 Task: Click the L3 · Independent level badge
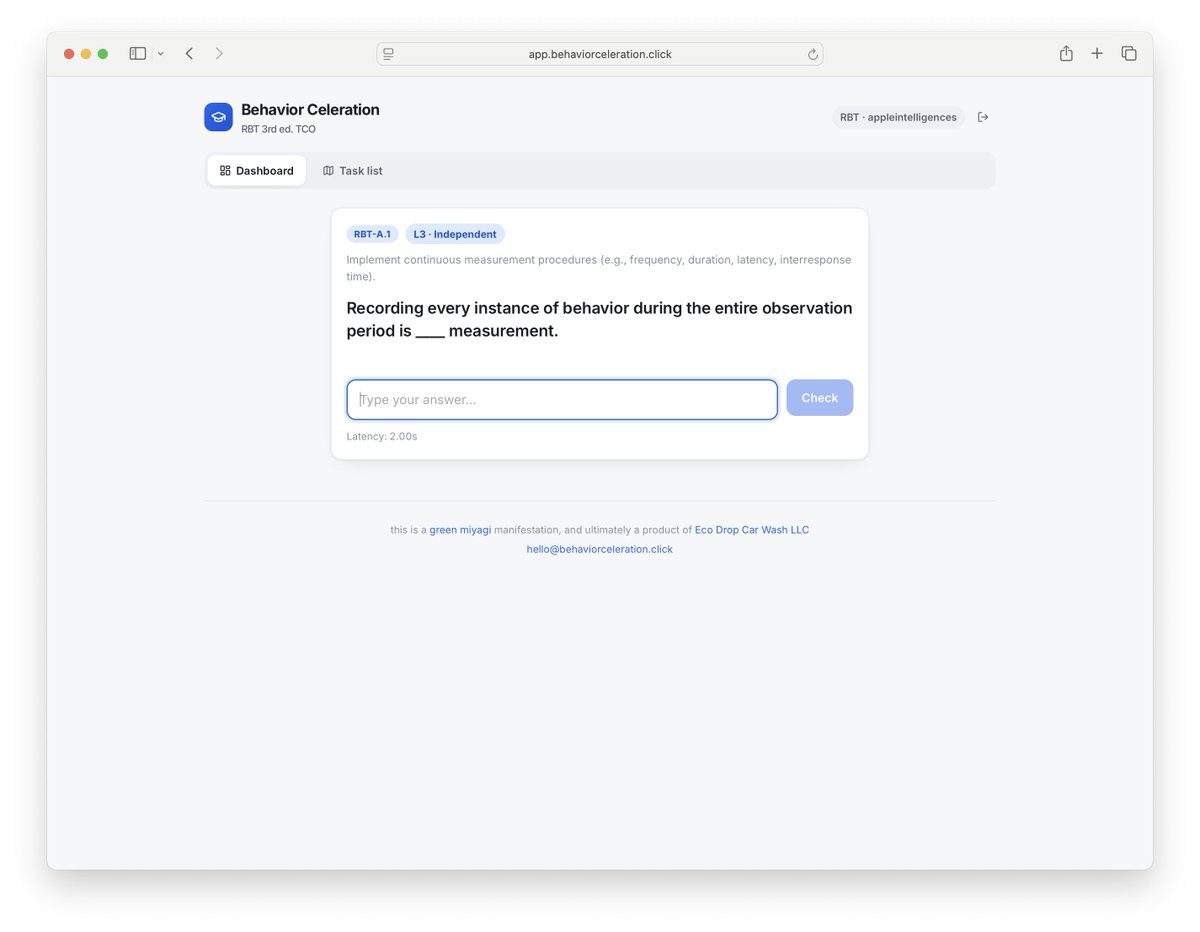(455, 234)
